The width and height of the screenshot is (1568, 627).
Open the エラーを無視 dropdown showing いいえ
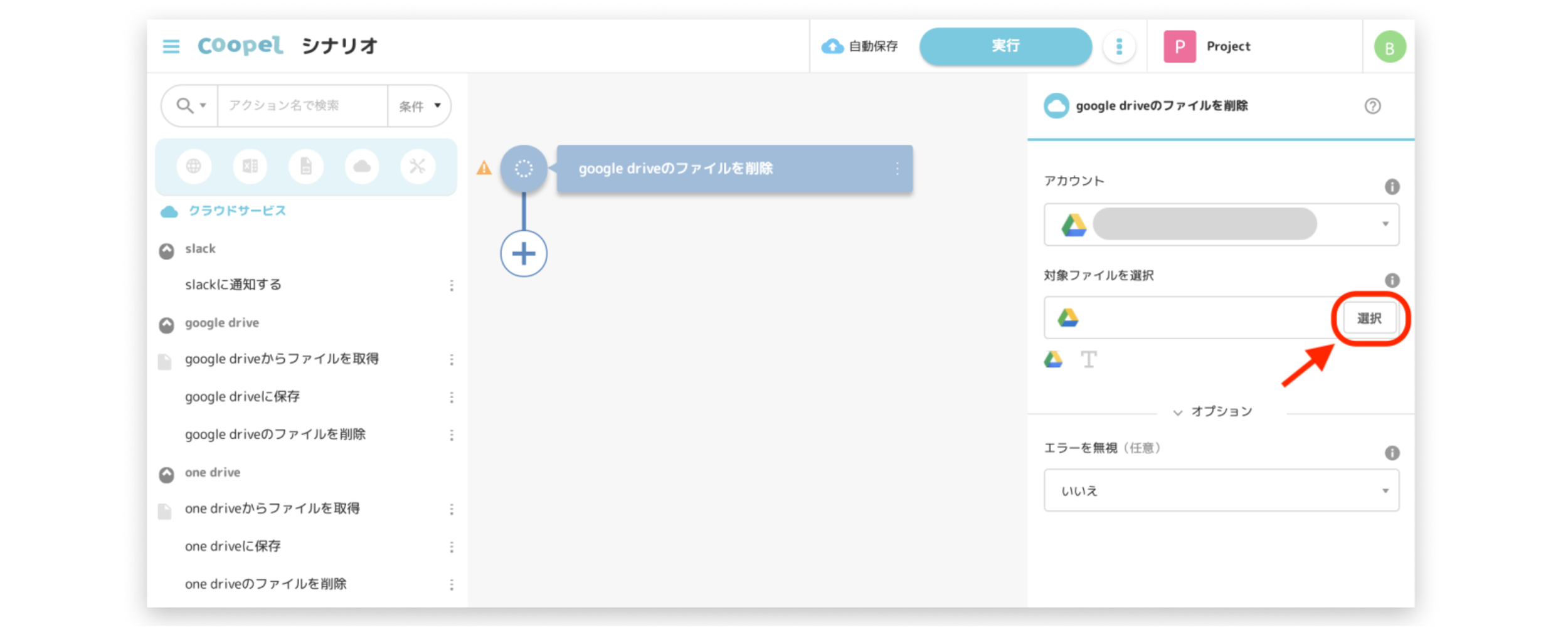point(1221,490)
